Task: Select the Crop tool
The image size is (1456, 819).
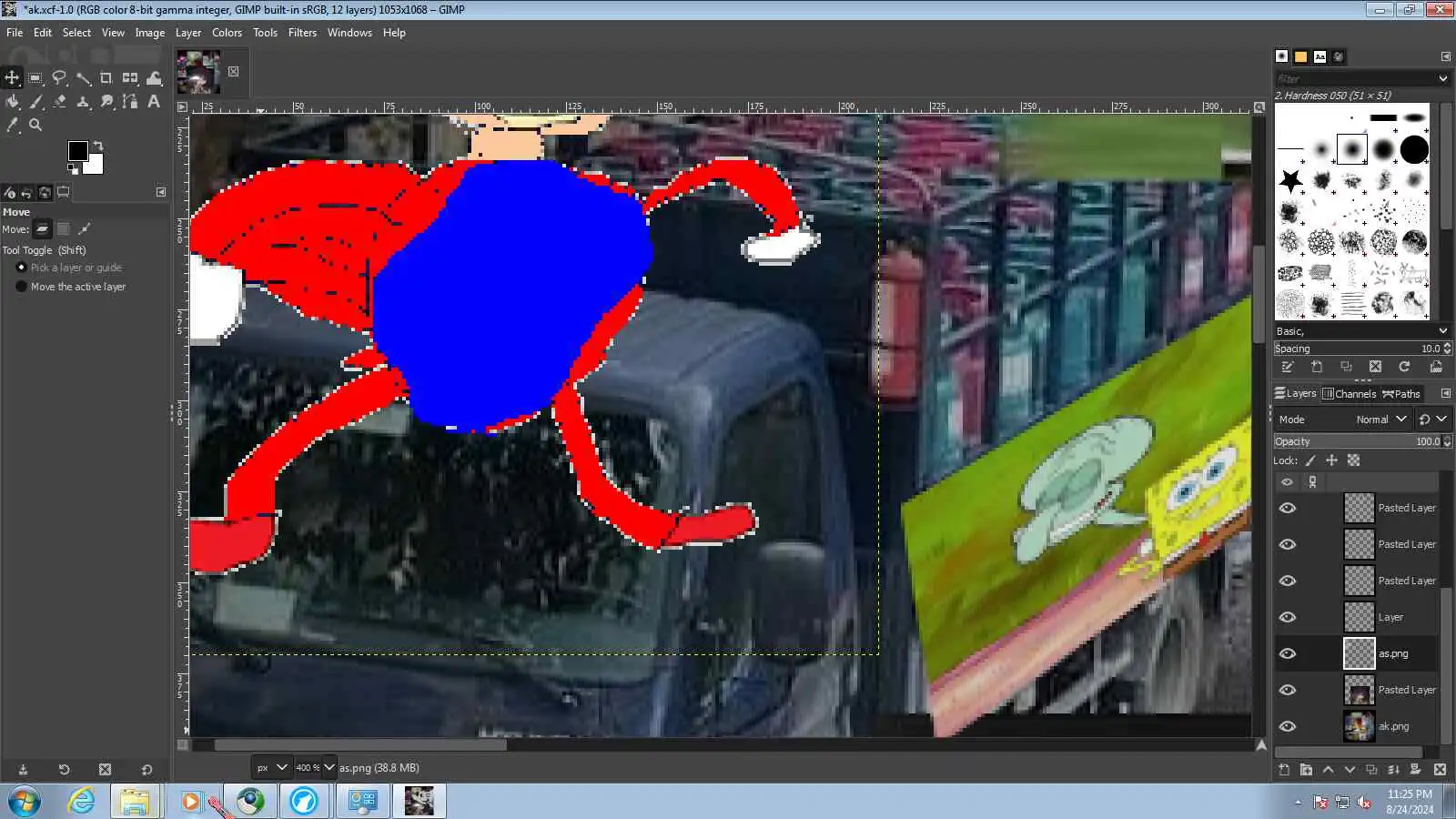Action: point(106,78)
